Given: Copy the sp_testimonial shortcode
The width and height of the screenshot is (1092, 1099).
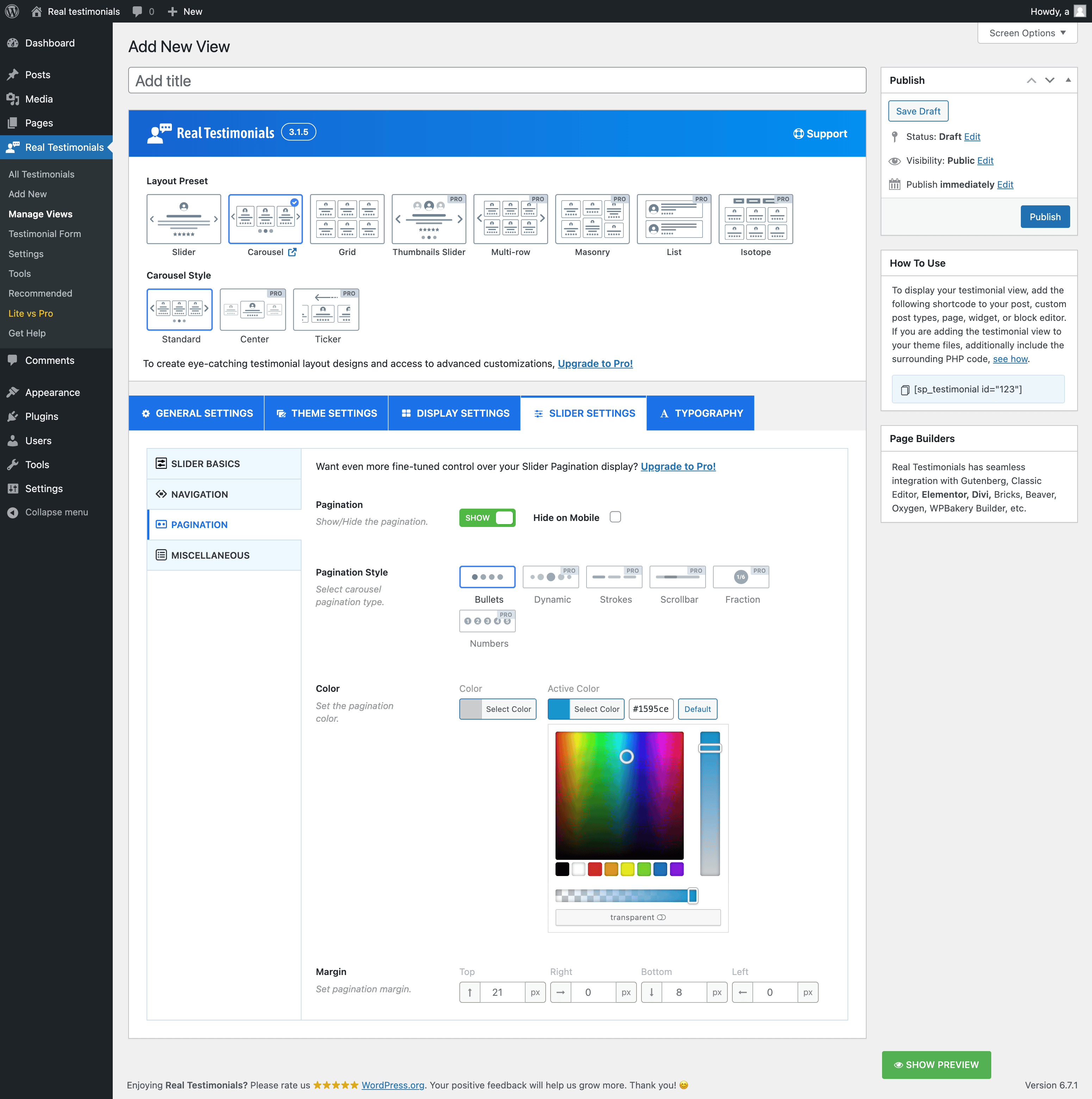Looking at the screenshot, I should click(905, 390).
